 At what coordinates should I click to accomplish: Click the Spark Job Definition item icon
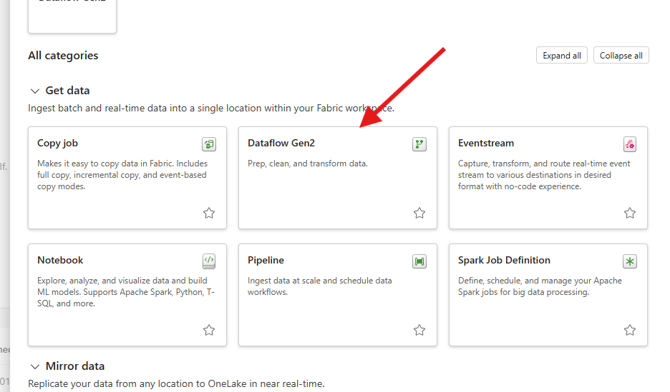(x=630, y=261)
